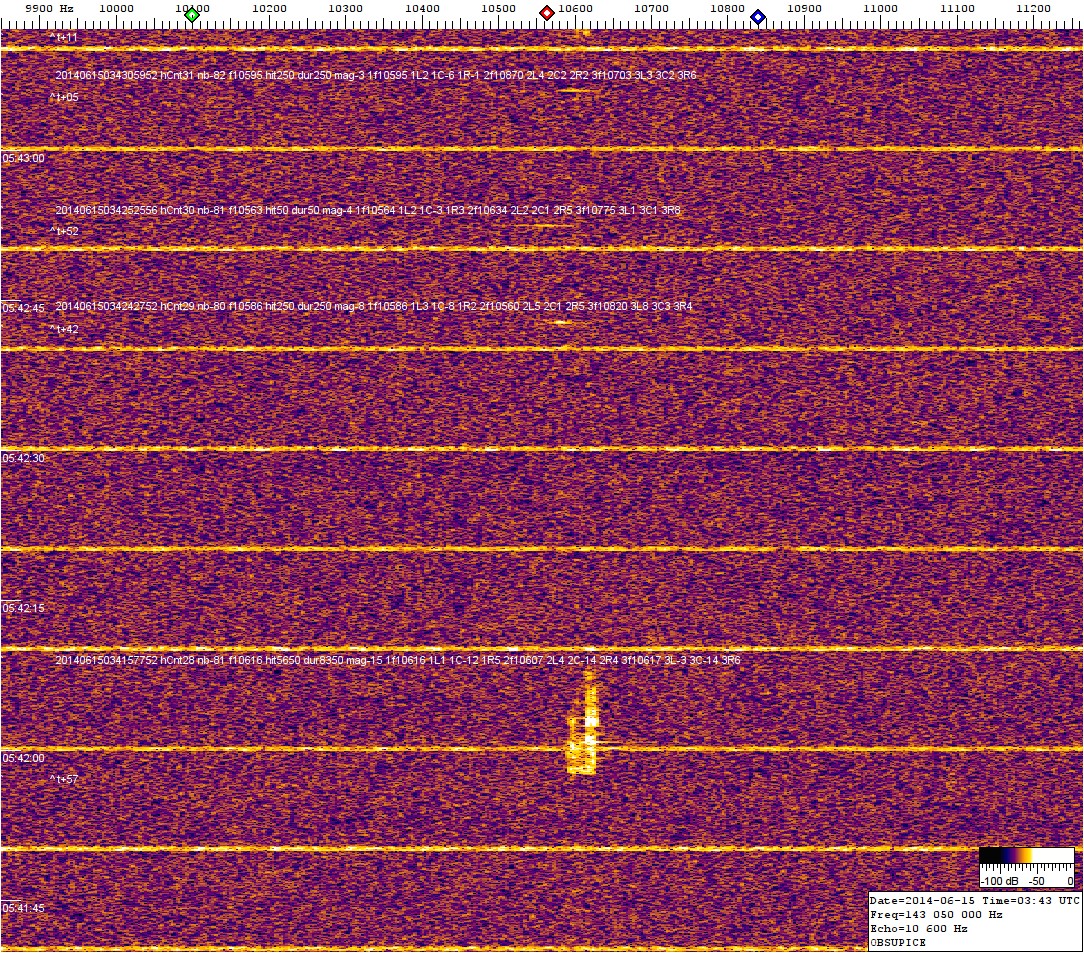Click the 05:42:45 time label
Viewport: 1084px width, 953px height.
tap(23, 308)
